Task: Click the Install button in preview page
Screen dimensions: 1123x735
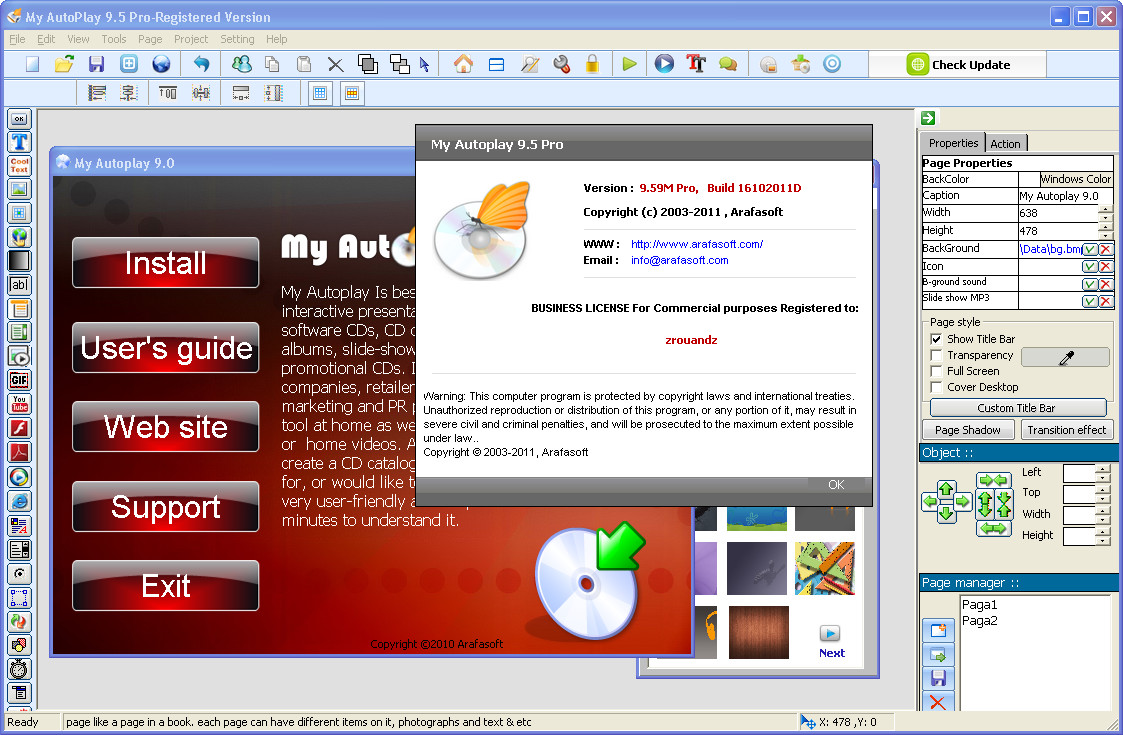Action: coord(165,263)
